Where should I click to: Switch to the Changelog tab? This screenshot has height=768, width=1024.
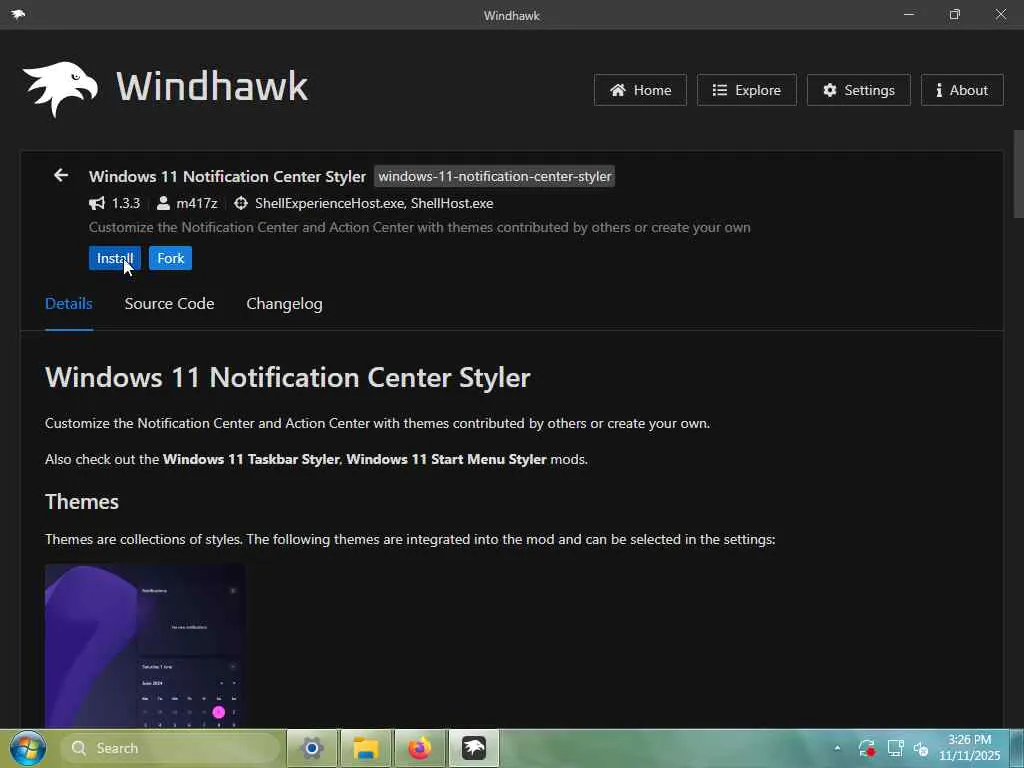pyautogui.click(x=284, y=304)
